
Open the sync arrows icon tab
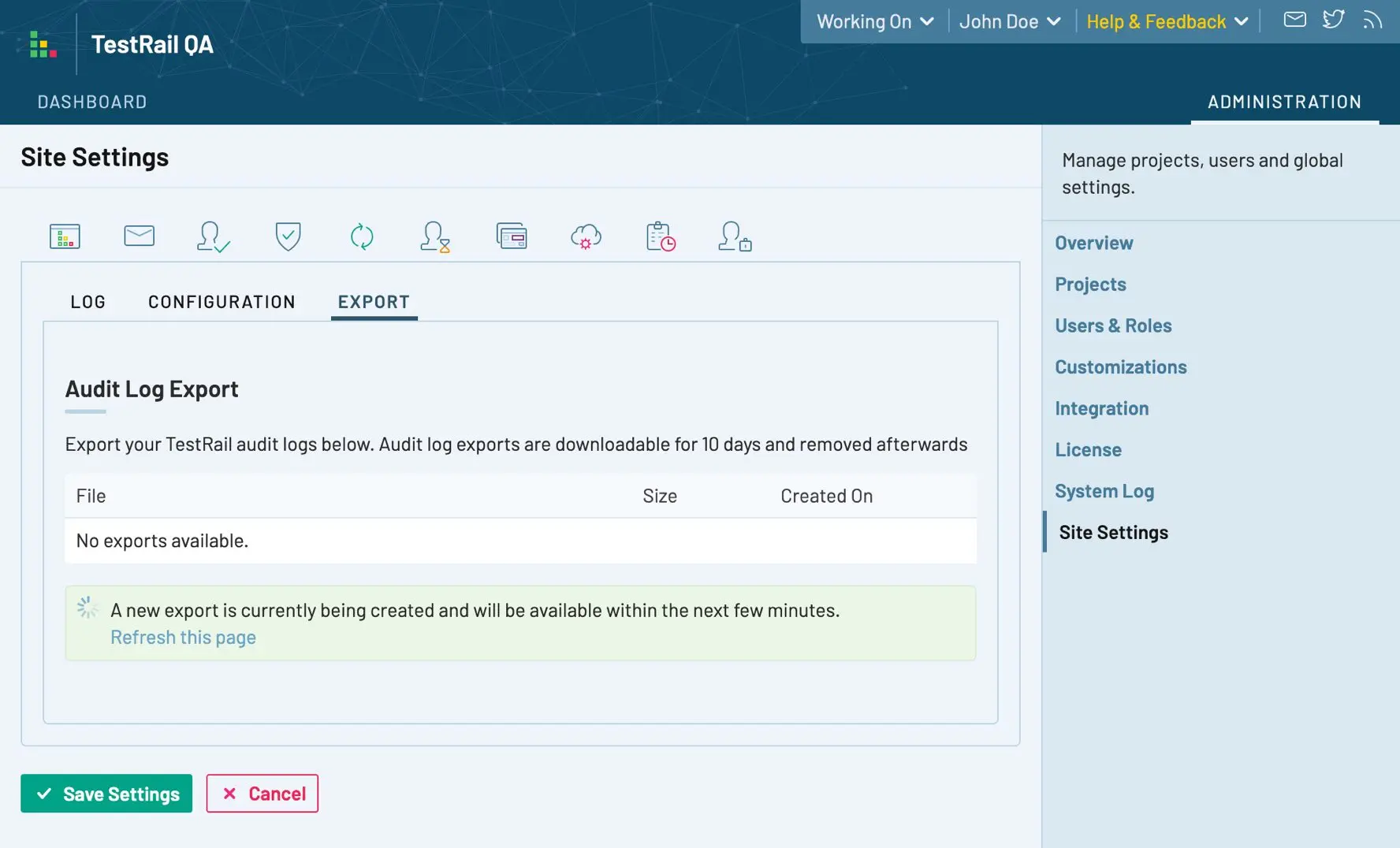tap(362, 236)
